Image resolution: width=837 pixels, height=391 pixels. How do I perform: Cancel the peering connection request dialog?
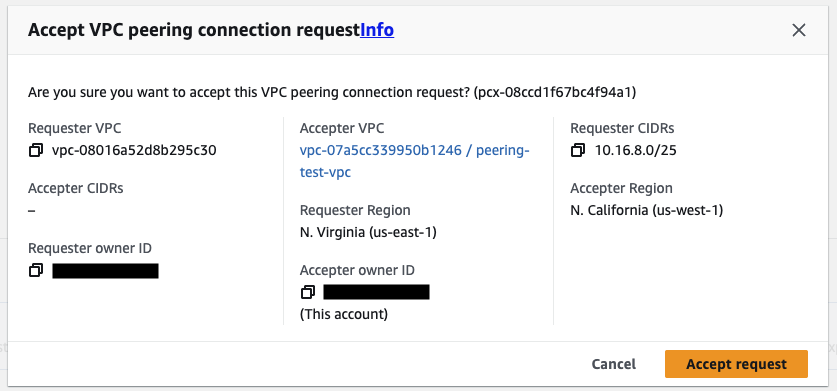(613, 364)
